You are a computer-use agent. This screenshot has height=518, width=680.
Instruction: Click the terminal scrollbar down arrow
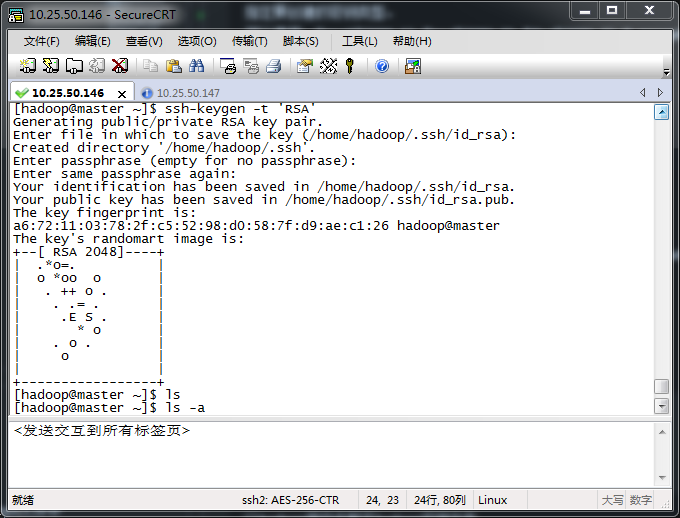pyautogui.click(x=661, y=406)
